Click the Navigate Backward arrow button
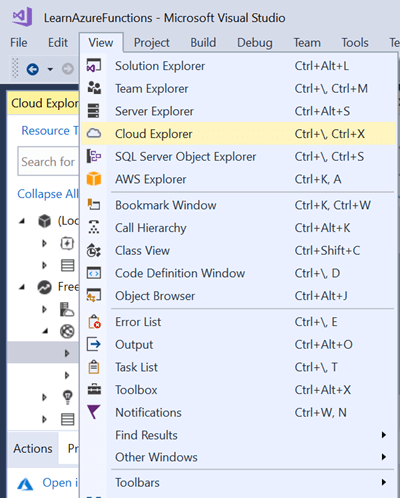Viewport: 400px width, 498px height. coord(33,69)
